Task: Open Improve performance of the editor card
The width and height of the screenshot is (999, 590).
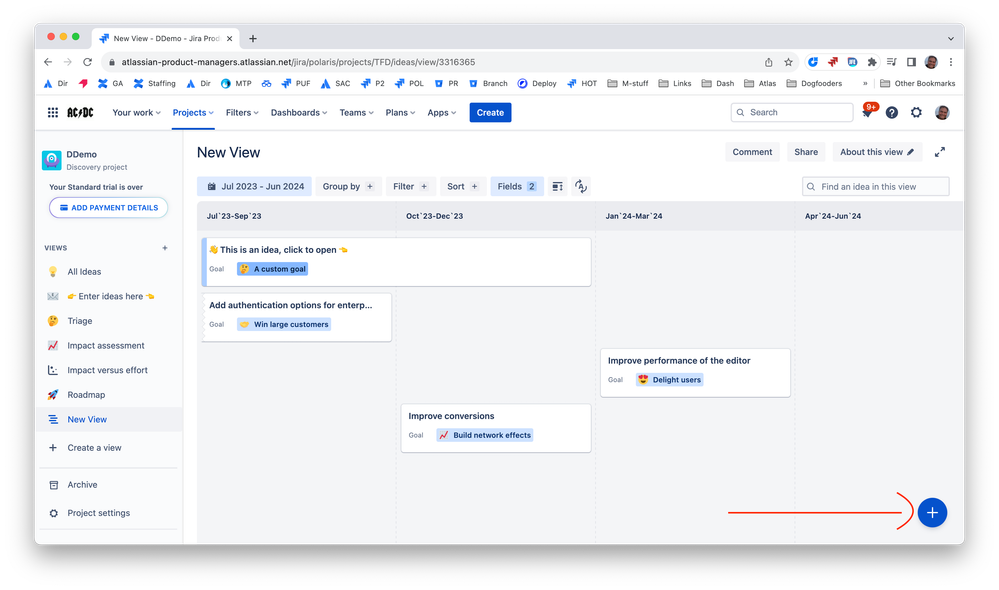Action: 695,372
